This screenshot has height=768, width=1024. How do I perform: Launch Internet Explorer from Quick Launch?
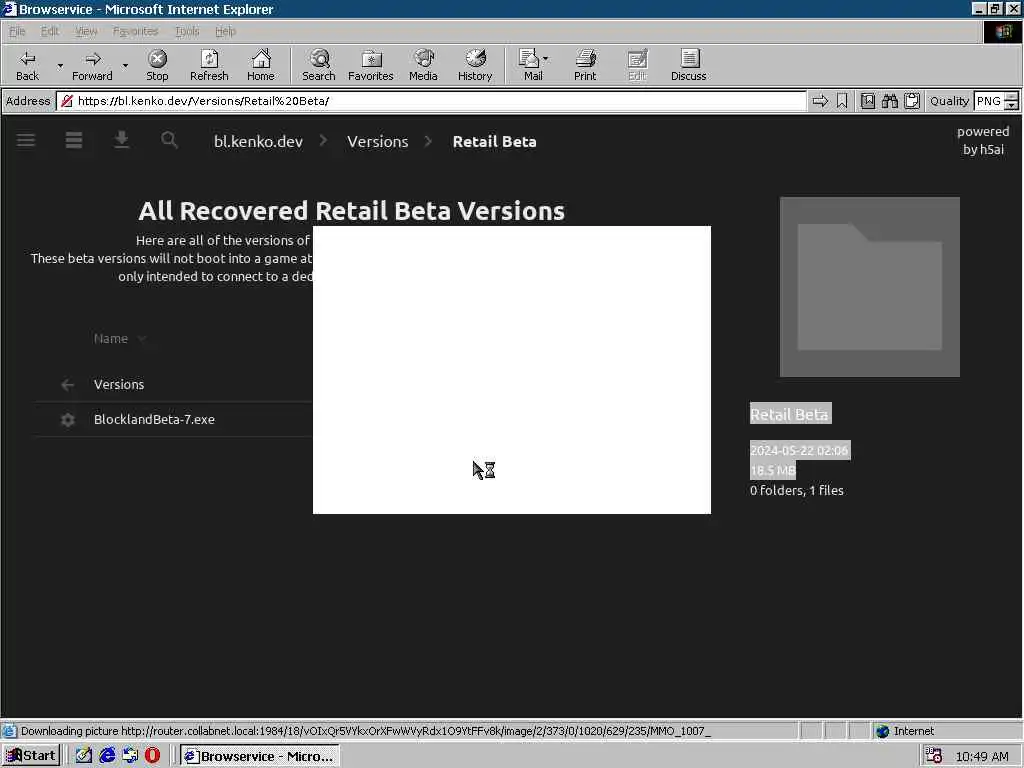[108, 756]
